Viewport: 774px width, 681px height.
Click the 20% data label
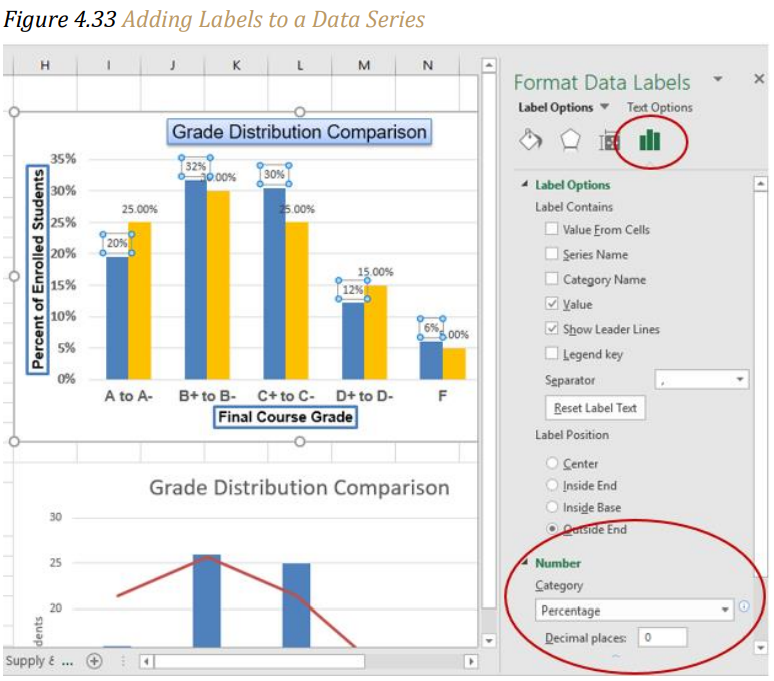click(x=117, y=243)
